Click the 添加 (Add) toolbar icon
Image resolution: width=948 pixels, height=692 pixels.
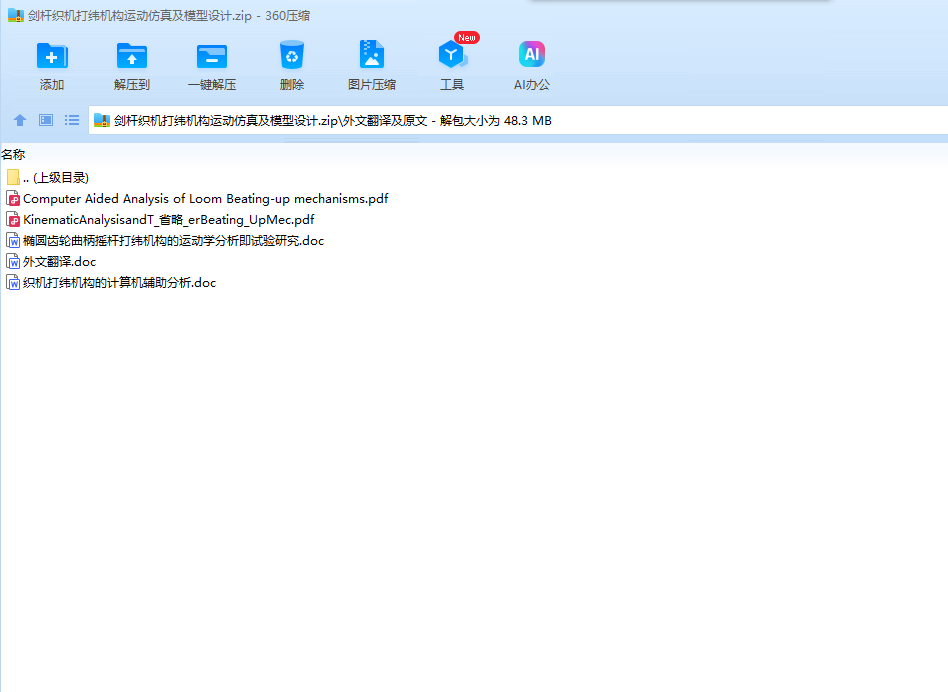52,56
